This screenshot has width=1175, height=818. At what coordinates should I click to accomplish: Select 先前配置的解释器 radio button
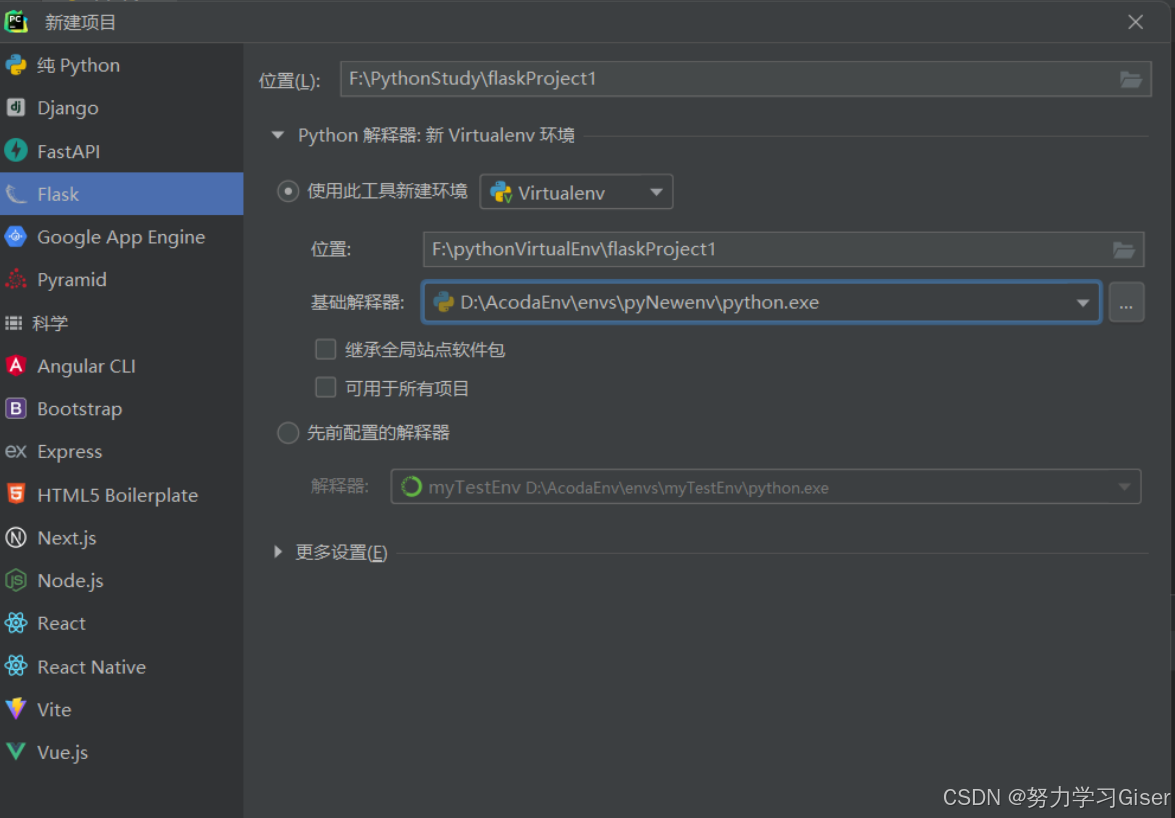tap(288, 433)
